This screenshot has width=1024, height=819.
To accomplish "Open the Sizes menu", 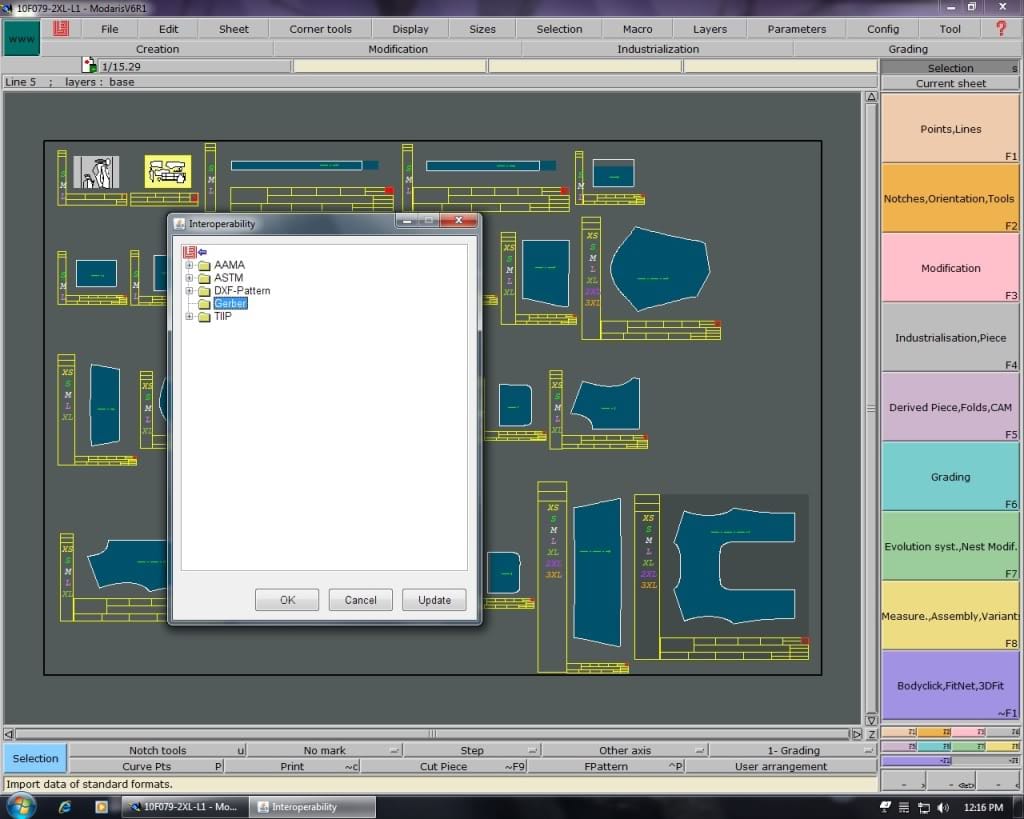I will pos(483,29).
